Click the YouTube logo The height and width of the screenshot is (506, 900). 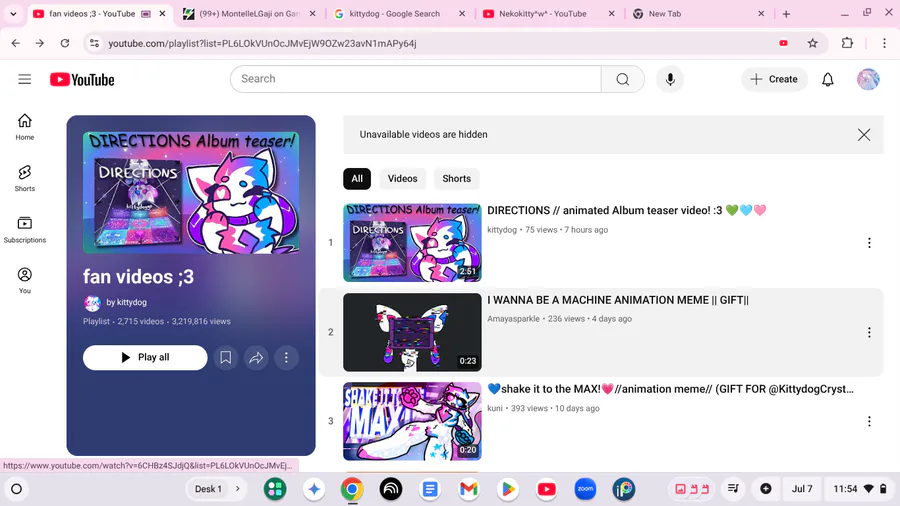coord(82,80)
